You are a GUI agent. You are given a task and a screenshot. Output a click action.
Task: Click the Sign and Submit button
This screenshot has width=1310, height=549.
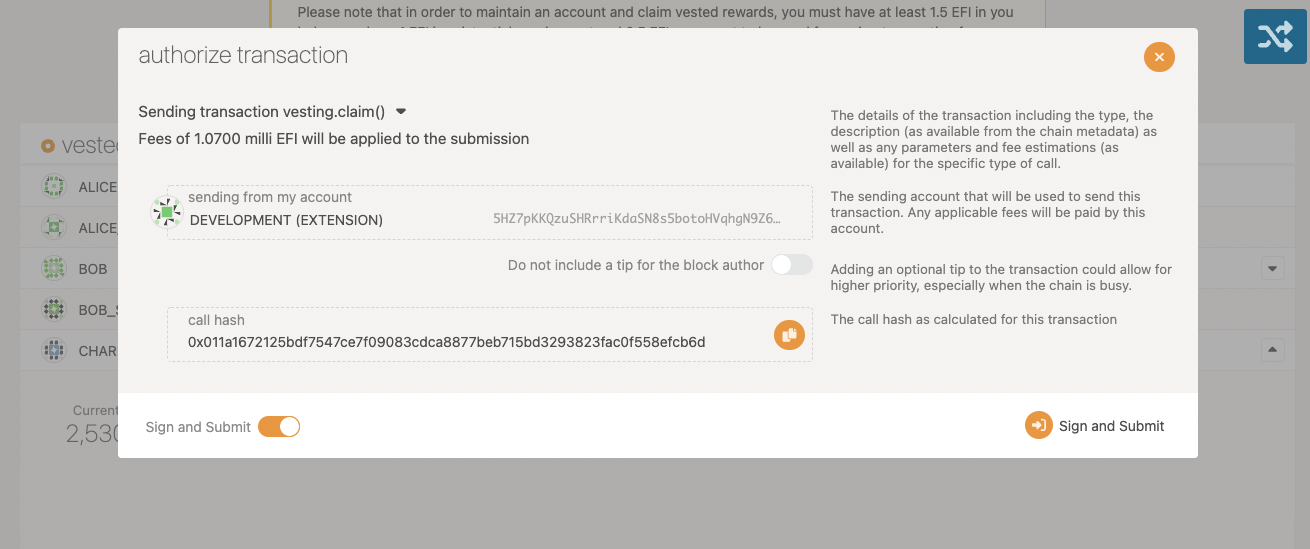pyautogui.click(x=1095, y=426)
